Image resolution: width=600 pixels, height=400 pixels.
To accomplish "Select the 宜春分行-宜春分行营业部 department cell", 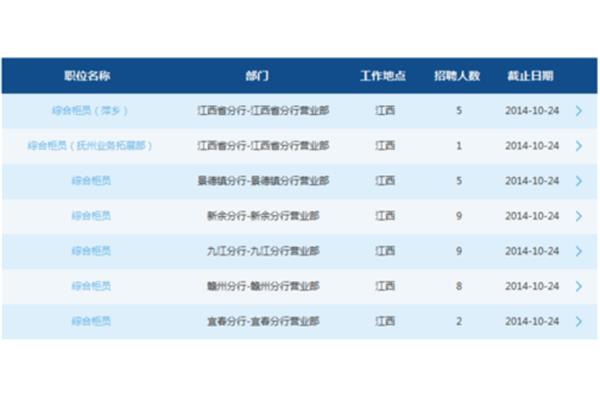I will click(263, 321).
